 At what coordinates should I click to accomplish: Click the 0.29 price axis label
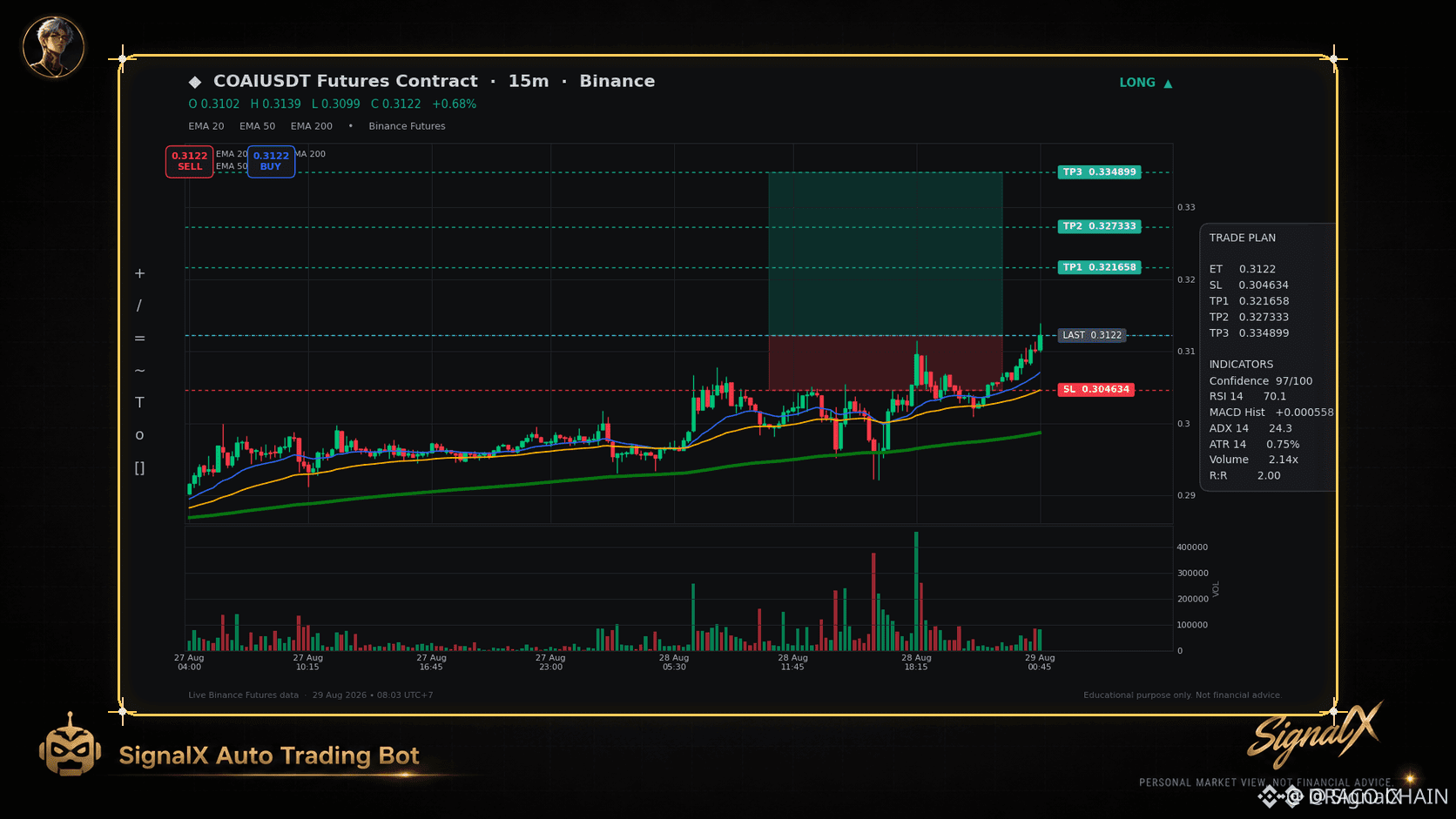[x=1186, y=495]
